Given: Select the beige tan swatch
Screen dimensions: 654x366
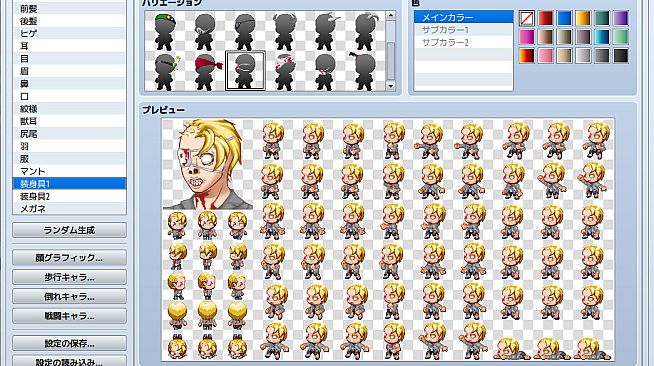Looking at the screenshot, I should coord(564,56).
